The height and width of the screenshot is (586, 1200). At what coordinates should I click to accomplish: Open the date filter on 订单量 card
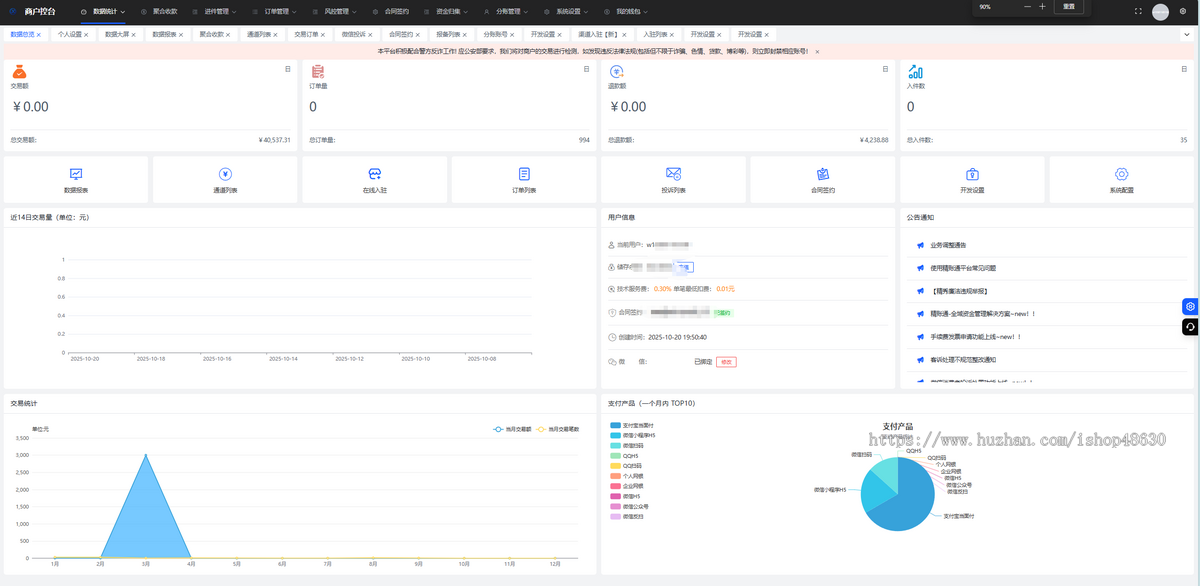(586, 69)
